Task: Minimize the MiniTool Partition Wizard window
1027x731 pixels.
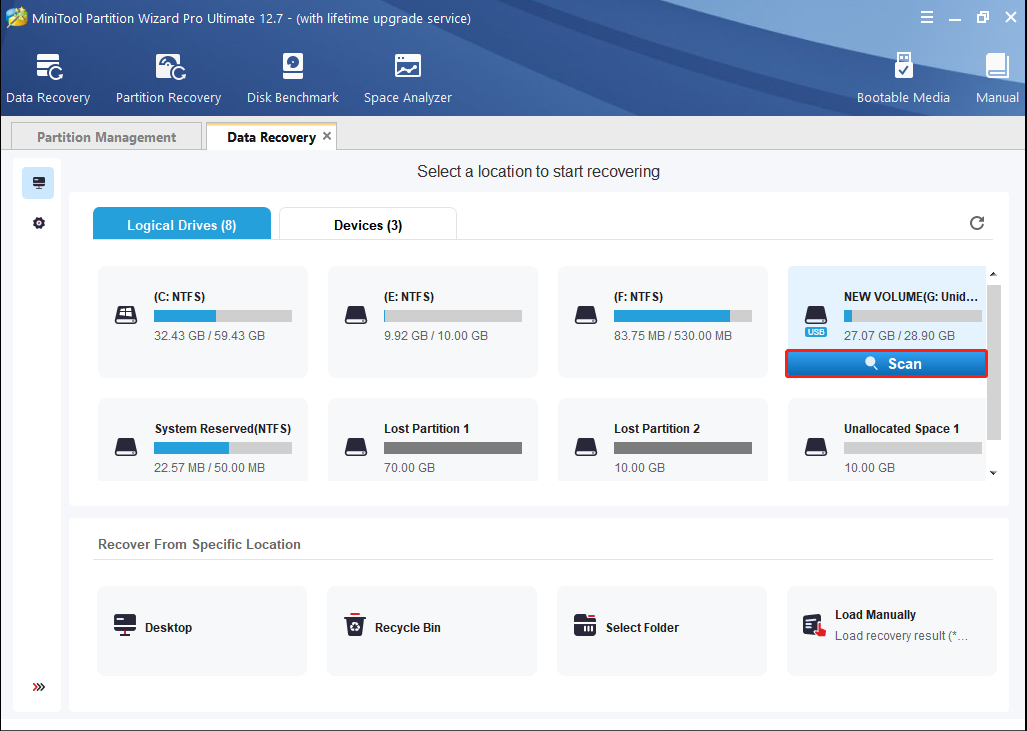Action: point(954,18)
